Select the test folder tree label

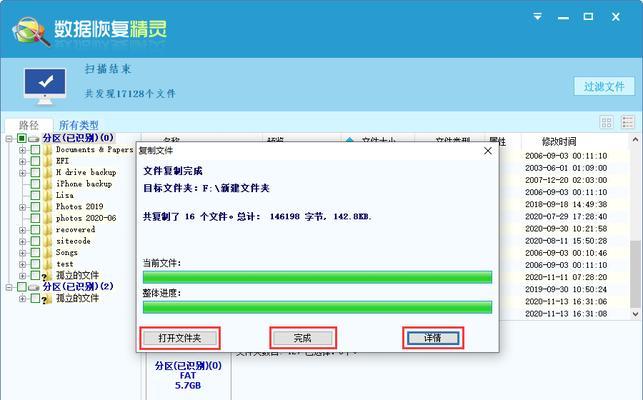[64, 264]
